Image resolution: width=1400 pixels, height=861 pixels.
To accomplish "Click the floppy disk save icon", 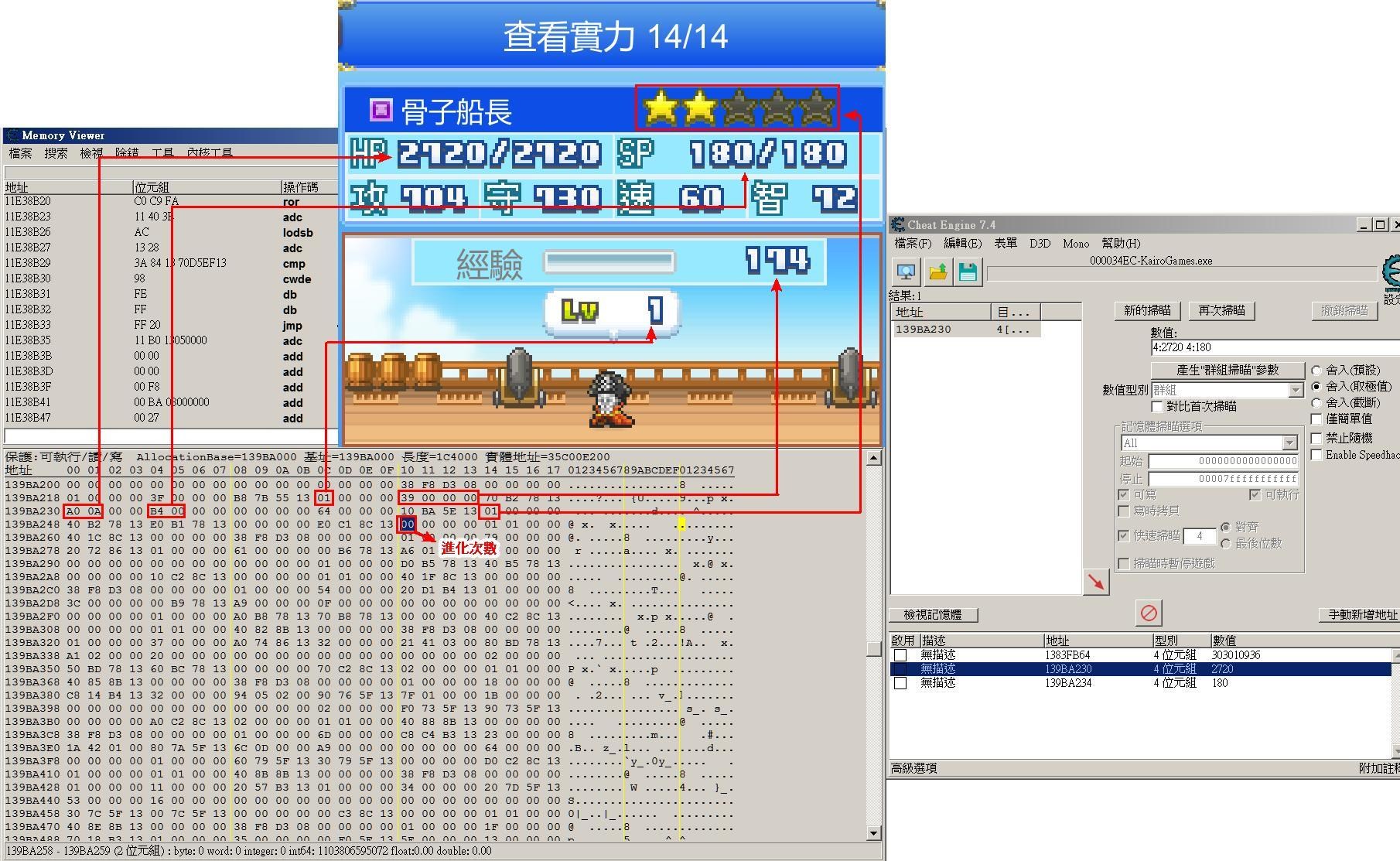I will point(968,272).
